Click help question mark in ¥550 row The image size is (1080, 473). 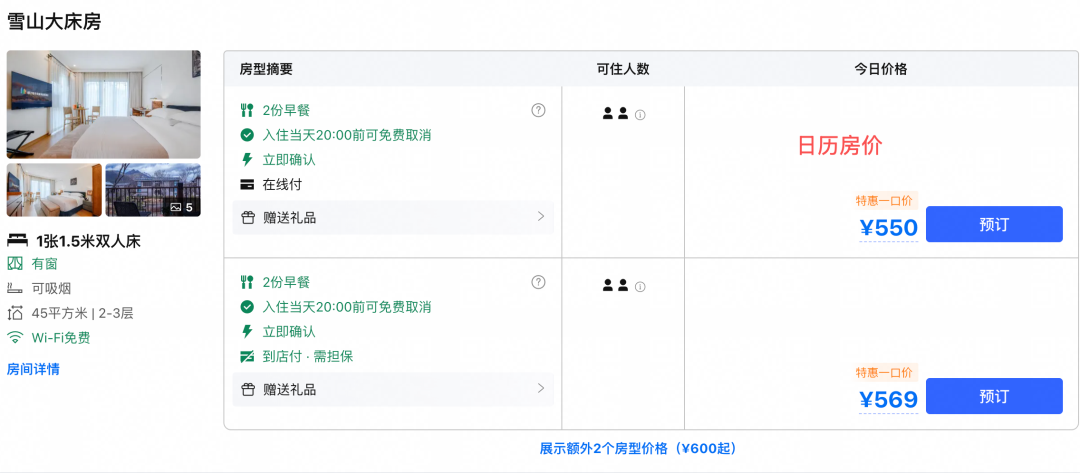tap(539, 110)
